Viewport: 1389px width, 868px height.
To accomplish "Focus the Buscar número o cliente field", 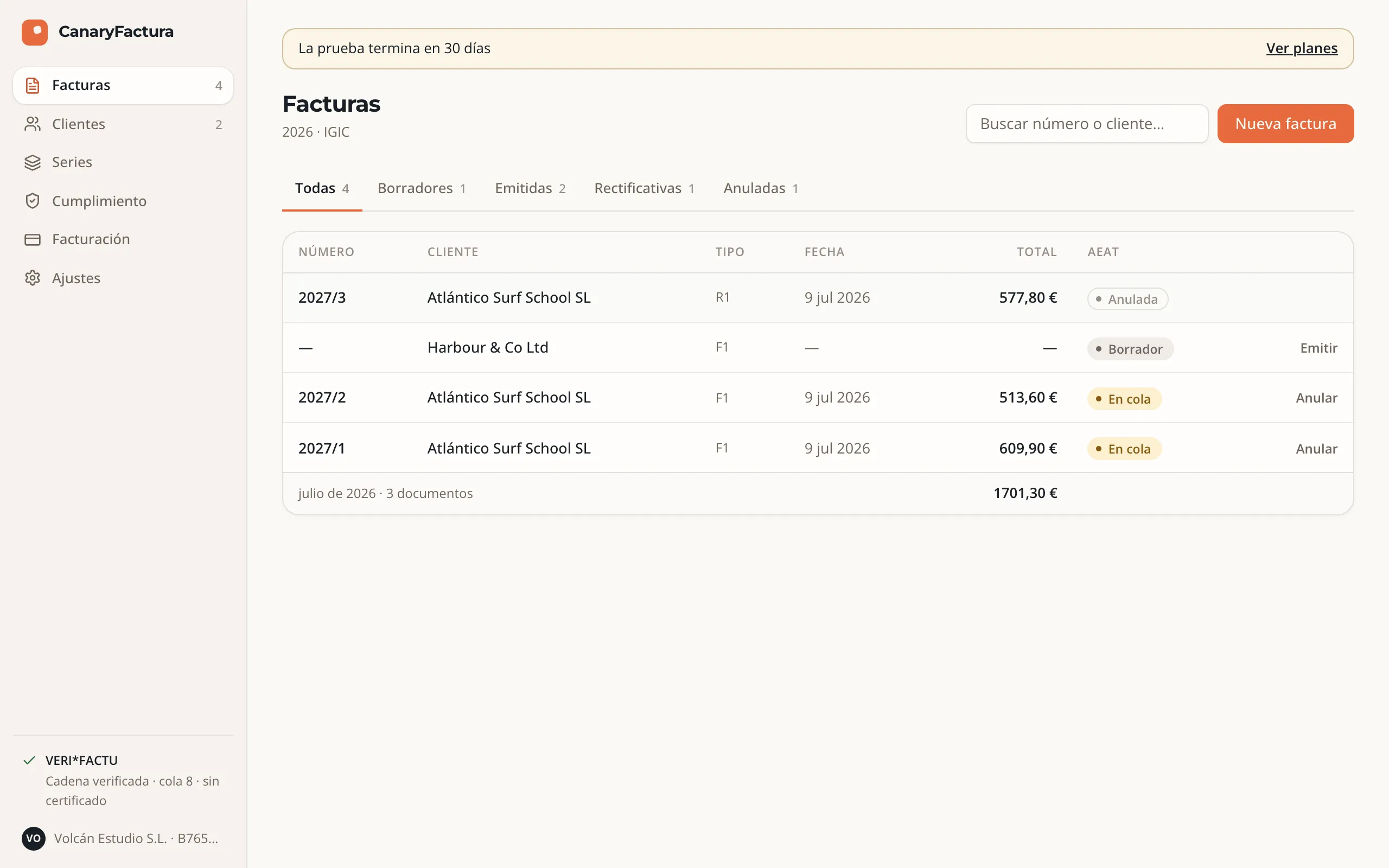I will coord(1087,124).
